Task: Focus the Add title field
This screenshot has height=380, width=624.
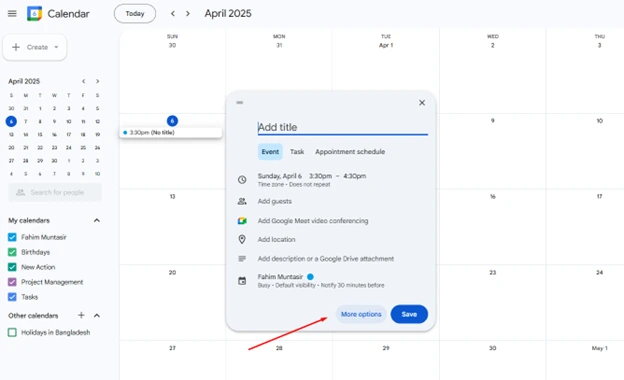Action: click(343, 127)
